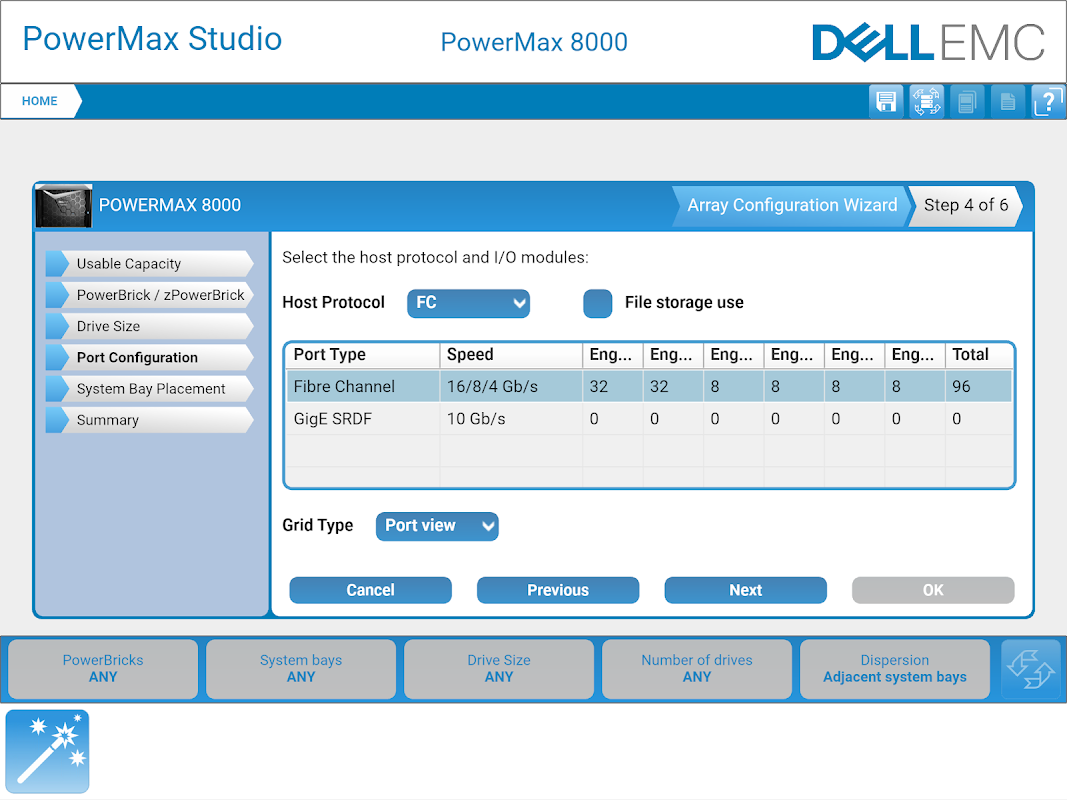Click the 16/8/4 Gb/s speed cell
This screenshot has height=800, width=1067.
(x=511, y=386)
